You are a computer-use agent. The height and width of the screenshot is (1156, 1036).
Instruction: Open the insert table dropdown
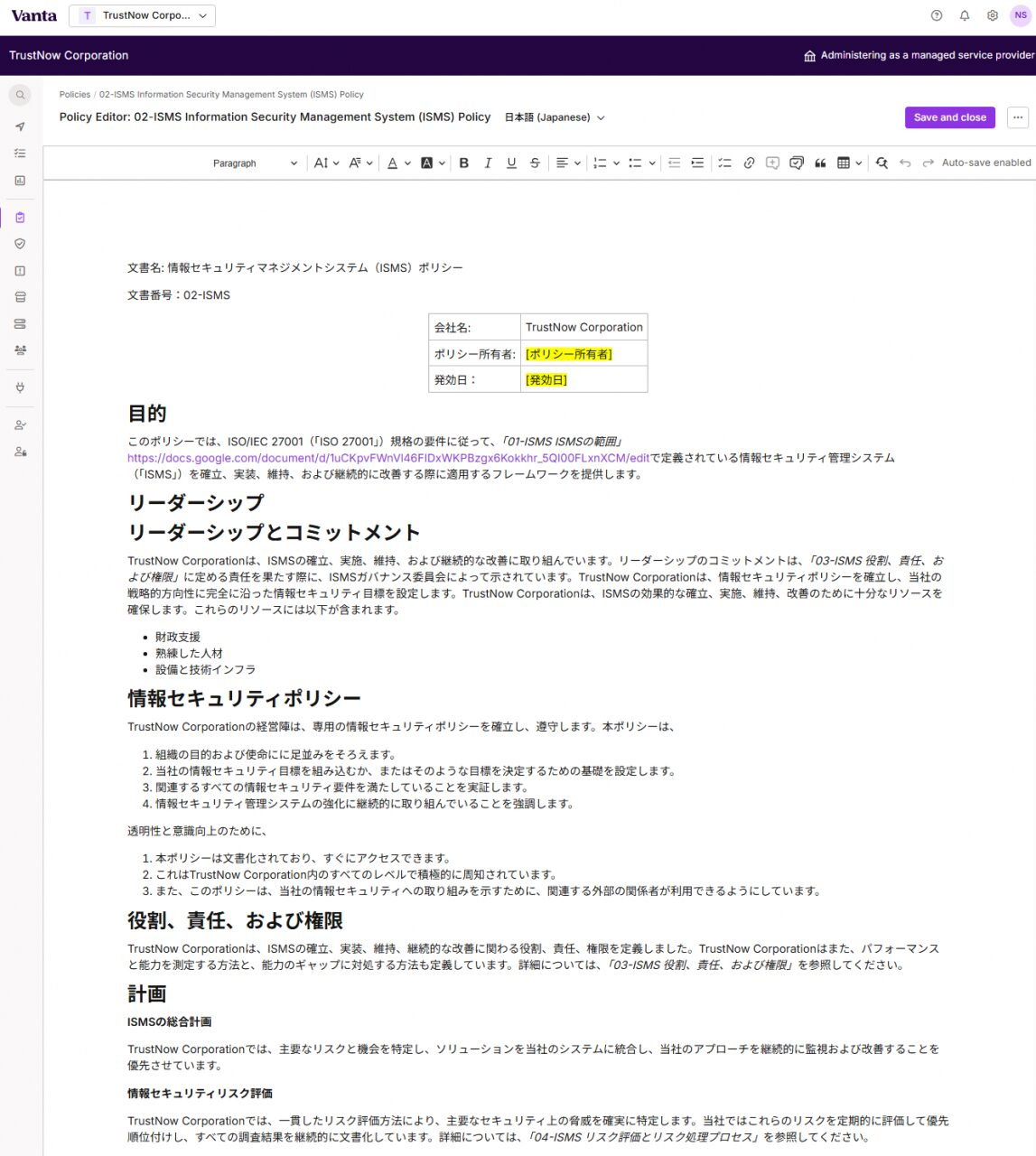pyautogui.click(x=849, y=163)
